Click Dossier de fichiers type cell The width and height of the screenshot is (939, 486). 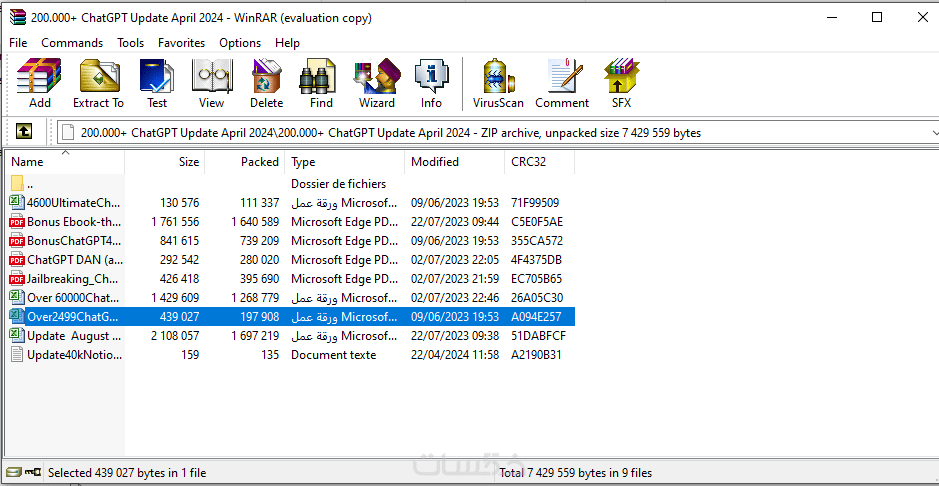tap(338, 183)
